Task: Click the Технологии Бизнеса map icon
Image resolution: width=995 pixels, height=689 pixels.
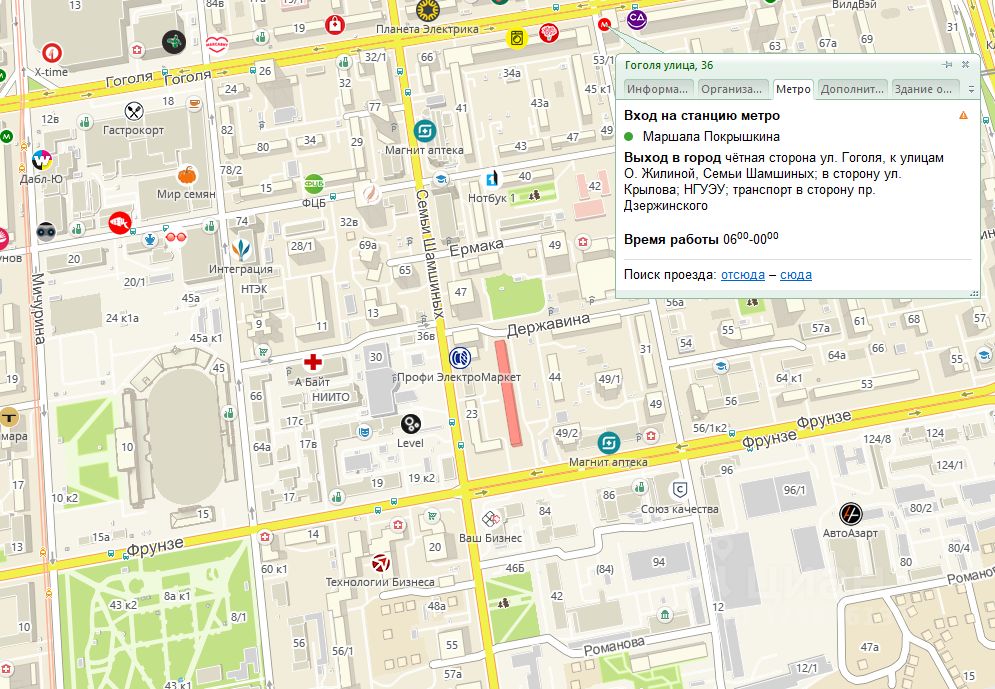Action: click(x=380, y=563)
